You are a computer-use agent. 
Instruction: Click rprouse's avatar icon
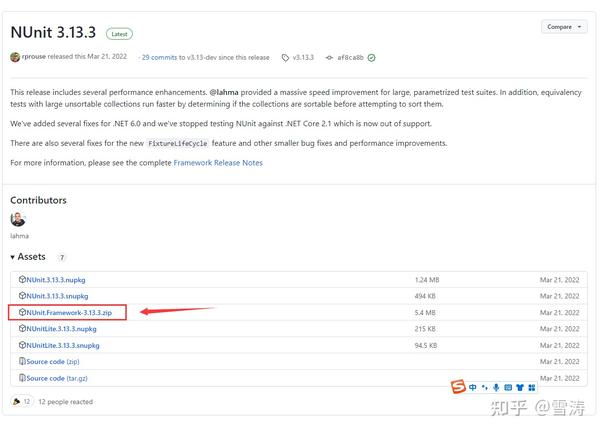[x=15, y=58]
